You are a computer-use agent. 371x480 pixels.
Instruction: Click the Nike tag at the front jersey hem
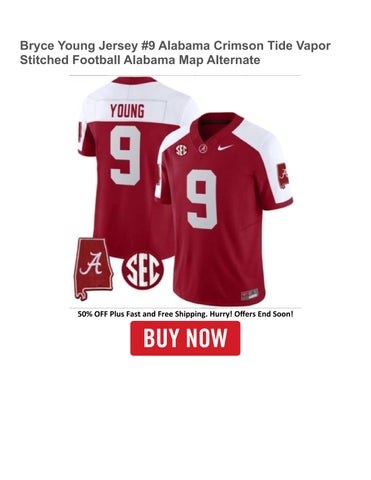249,295
